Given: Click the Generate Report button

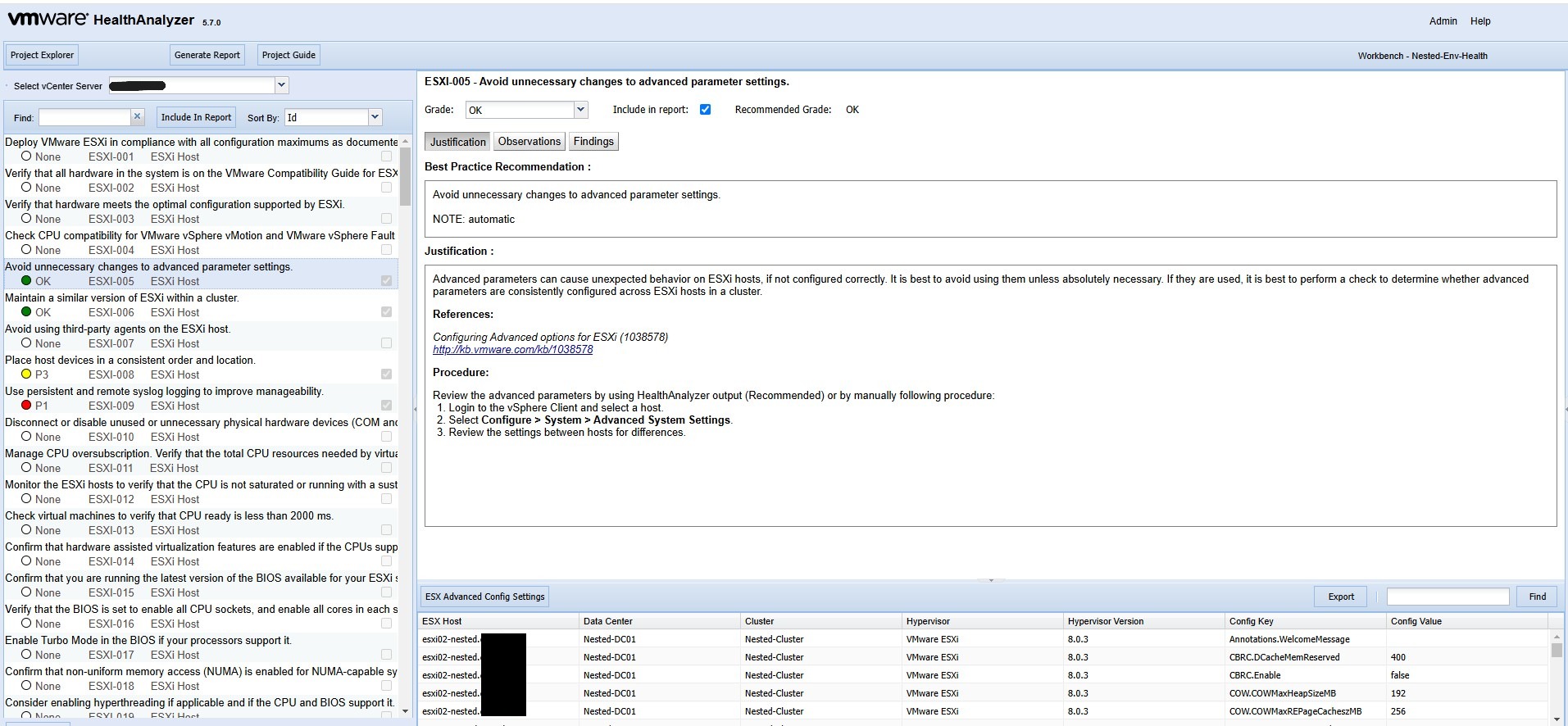Looking at the screenshot, I should pos(207,55).
